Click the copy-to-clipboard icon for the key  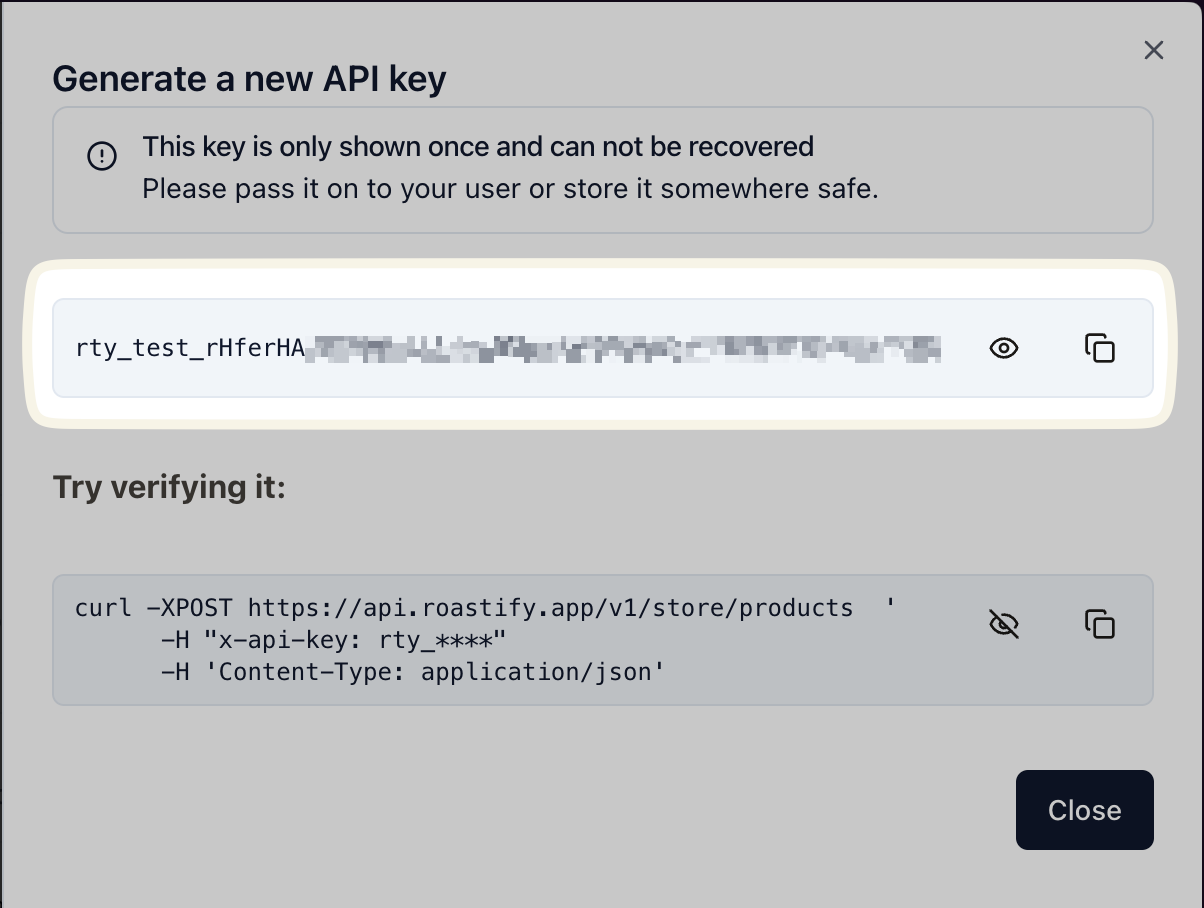coord(1100,348)
